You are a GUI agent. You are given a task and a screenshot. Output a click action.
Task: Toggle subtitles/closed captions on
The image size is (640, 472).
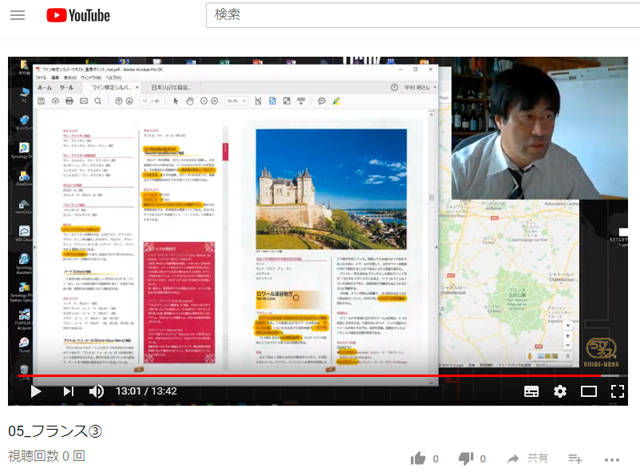[532, 391]
